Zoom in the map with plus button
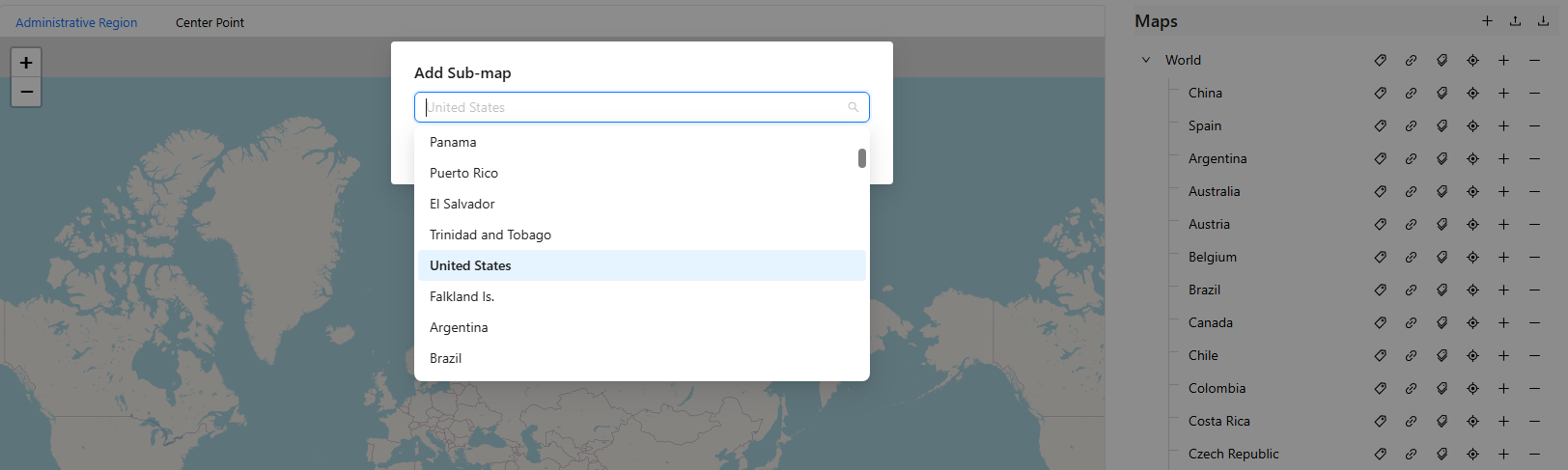1568x470 pixels. (x=26, y=63)
